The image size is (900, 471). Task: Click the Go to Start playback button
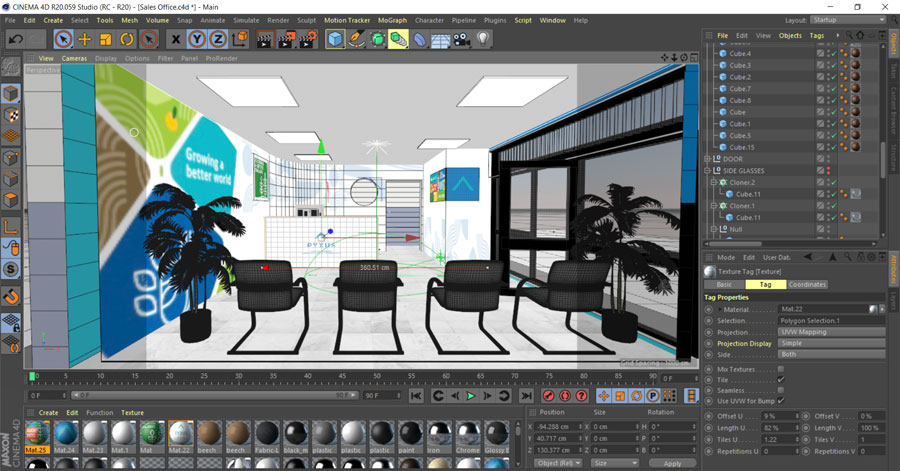coord(417,396)
